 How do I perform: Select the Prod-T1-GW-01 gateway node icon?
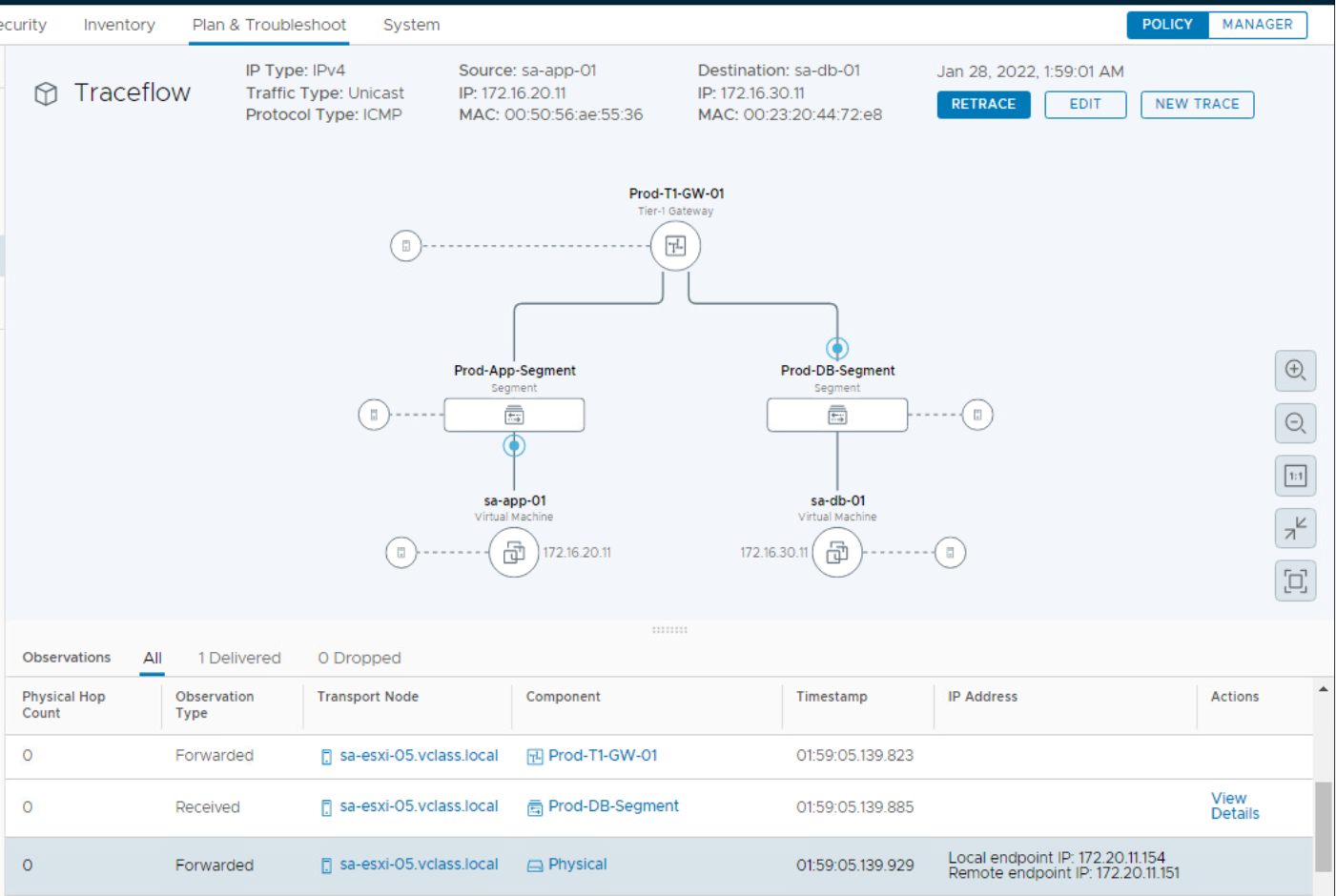675,246
